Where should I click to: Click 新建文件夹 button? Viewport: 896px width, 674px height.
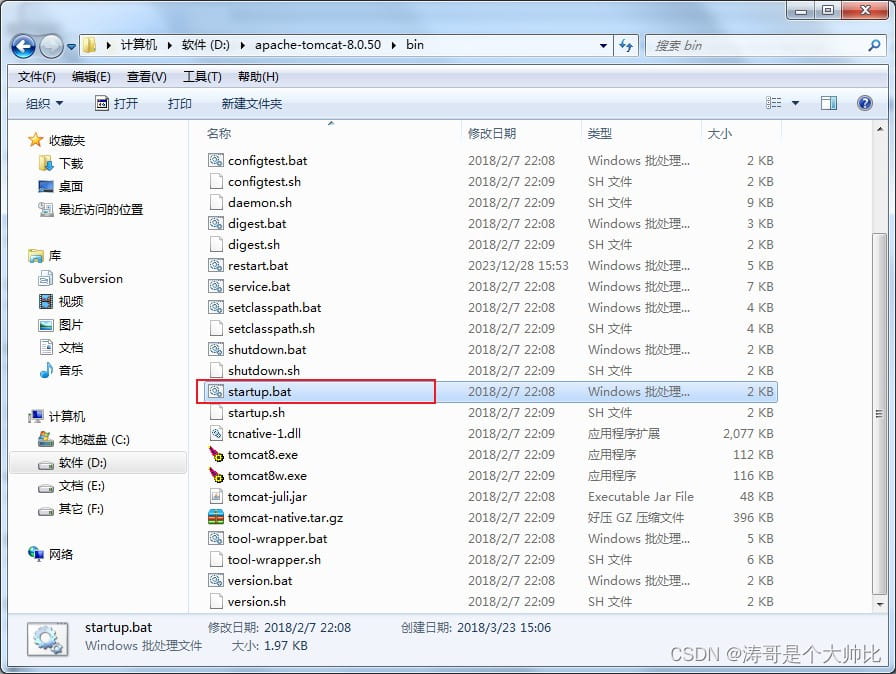coord(252,103)
